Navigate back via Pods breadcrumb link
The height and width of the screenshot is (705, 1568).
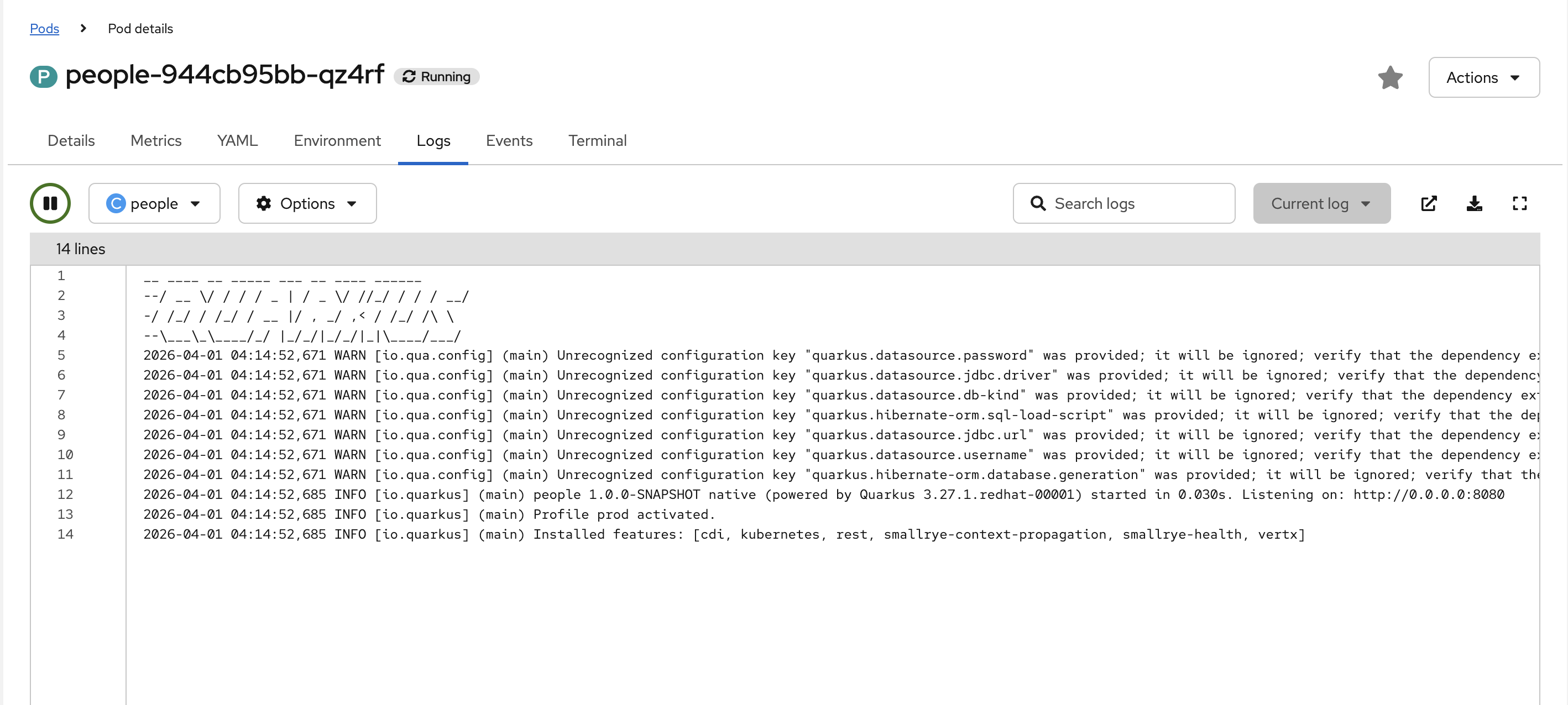click(44, 29)
